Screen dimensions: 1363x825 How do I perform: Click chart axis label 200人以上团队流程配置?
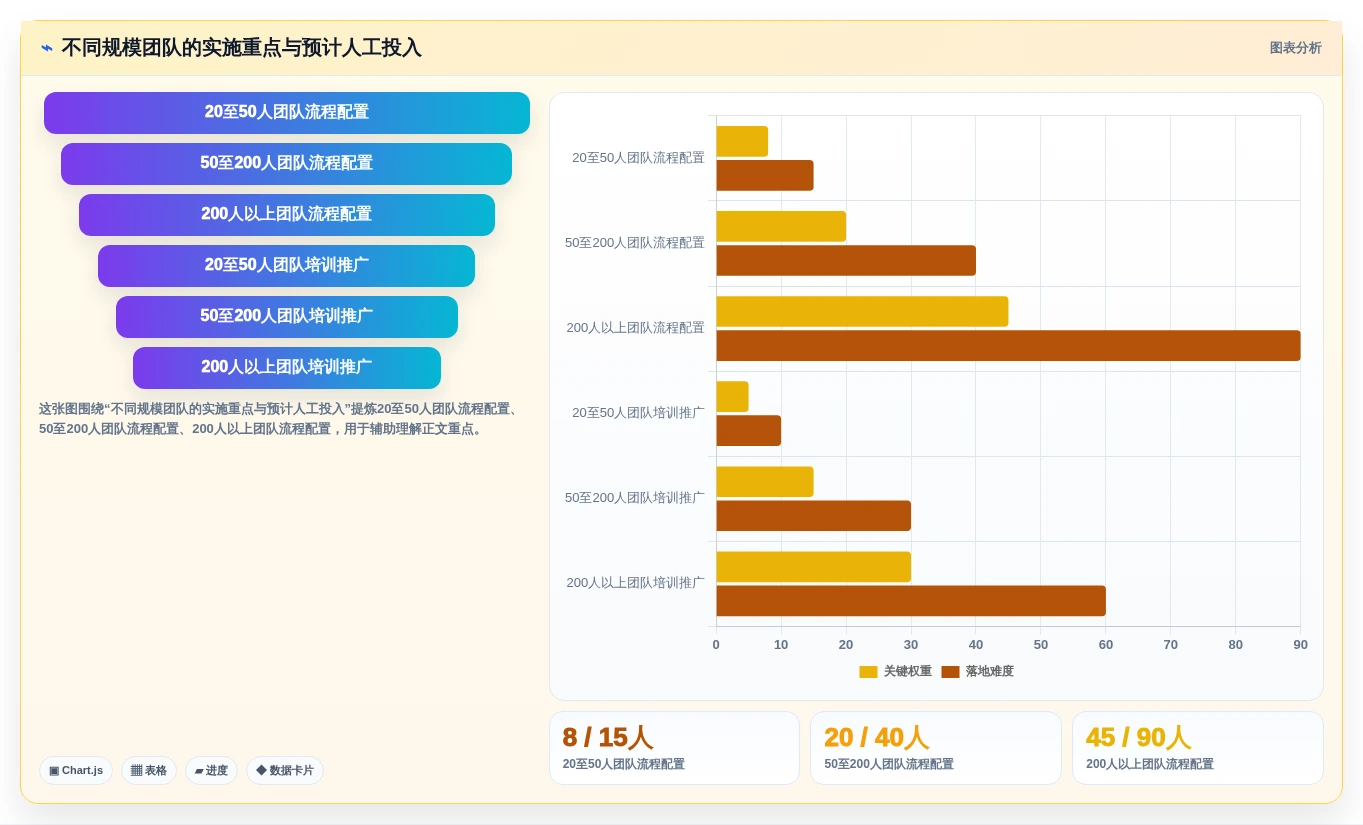point(635,328)
